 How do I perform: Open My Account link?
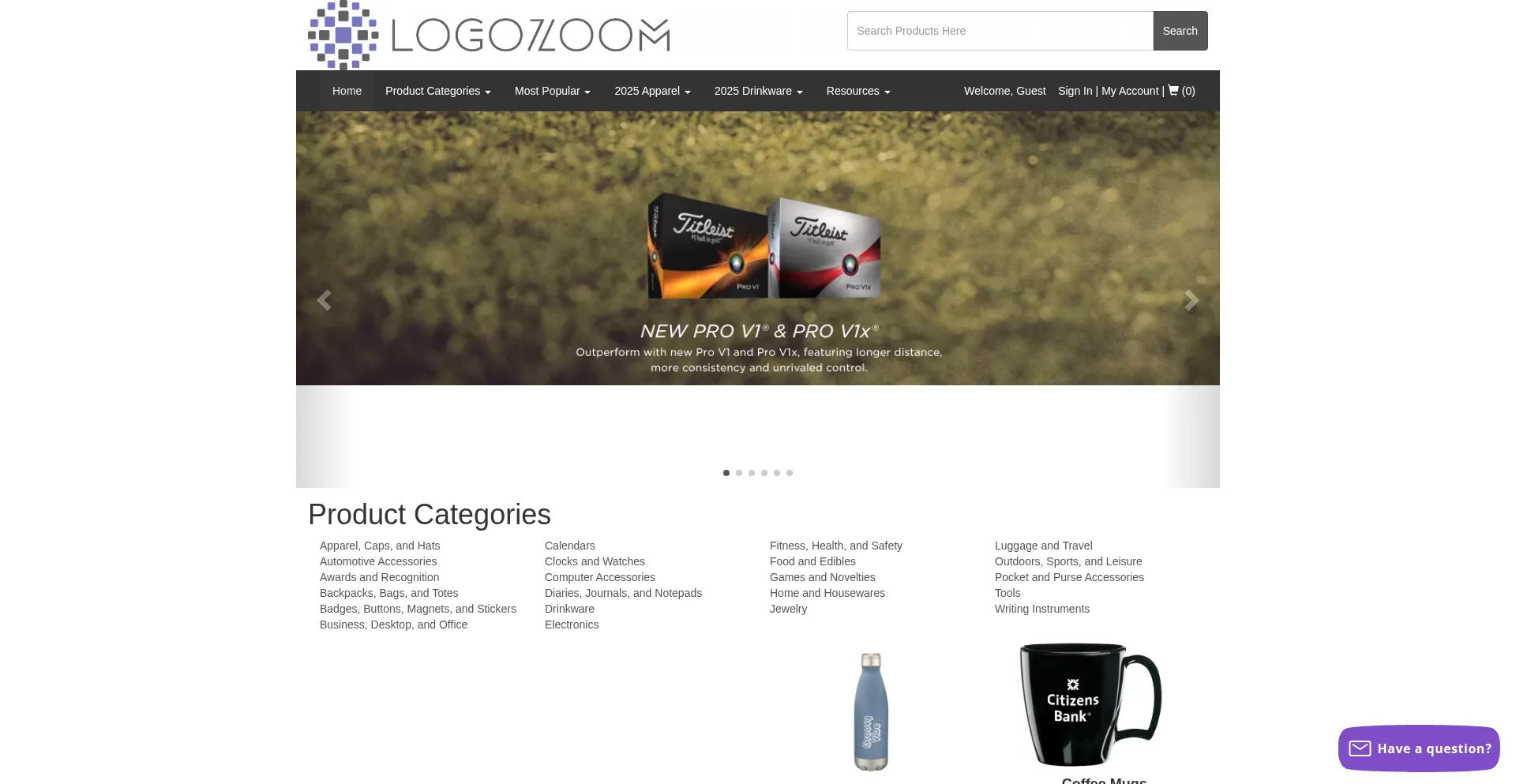[1130, 91]
